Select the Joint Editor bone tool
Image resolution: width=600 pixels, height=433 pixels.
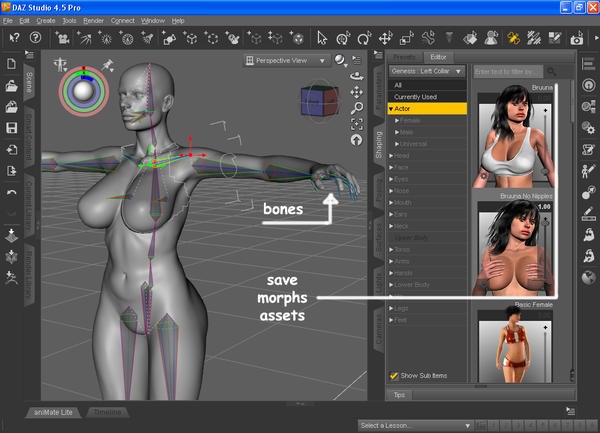(x=428, y=38)
